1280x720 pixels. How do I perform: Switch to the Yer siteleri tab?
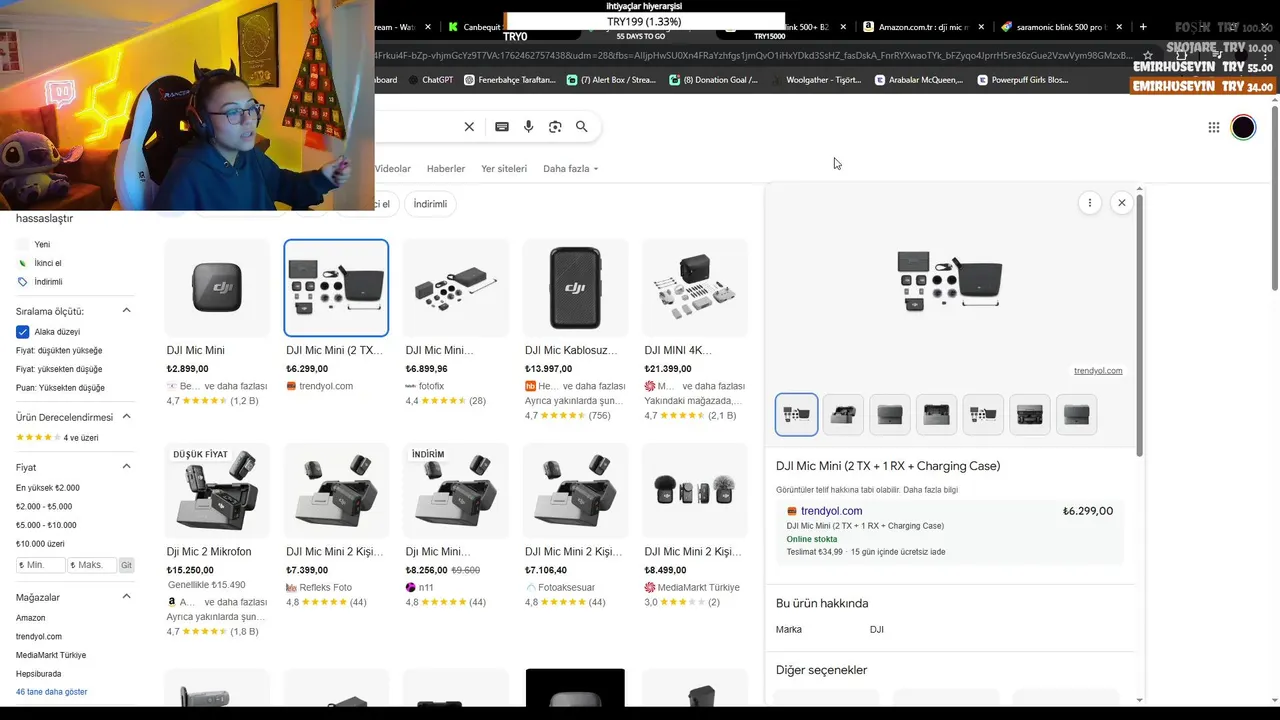(504, 169)
